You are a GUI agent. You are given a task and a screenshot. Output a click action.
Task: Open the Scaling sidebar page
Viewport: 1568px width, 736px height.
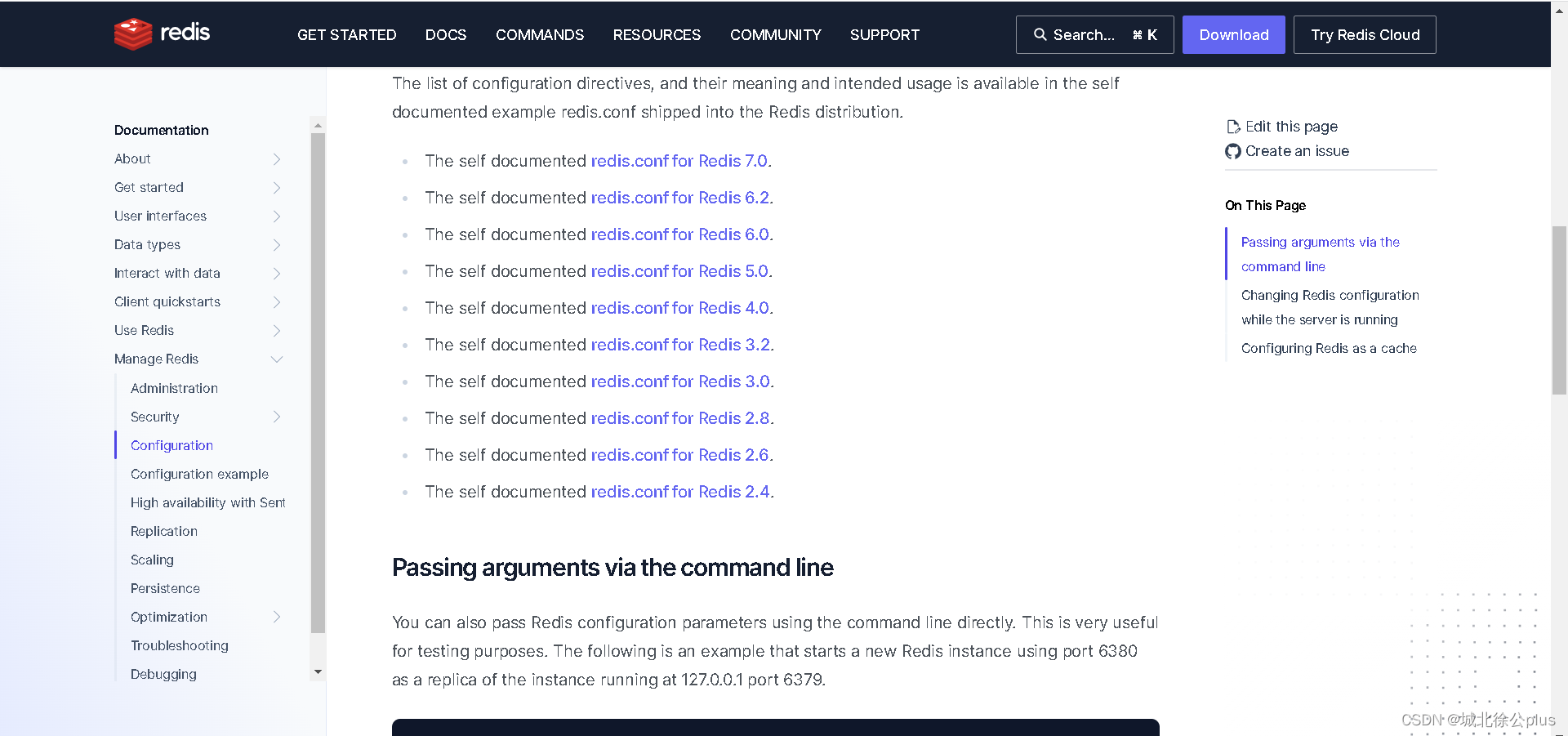(x=152, y=560)
